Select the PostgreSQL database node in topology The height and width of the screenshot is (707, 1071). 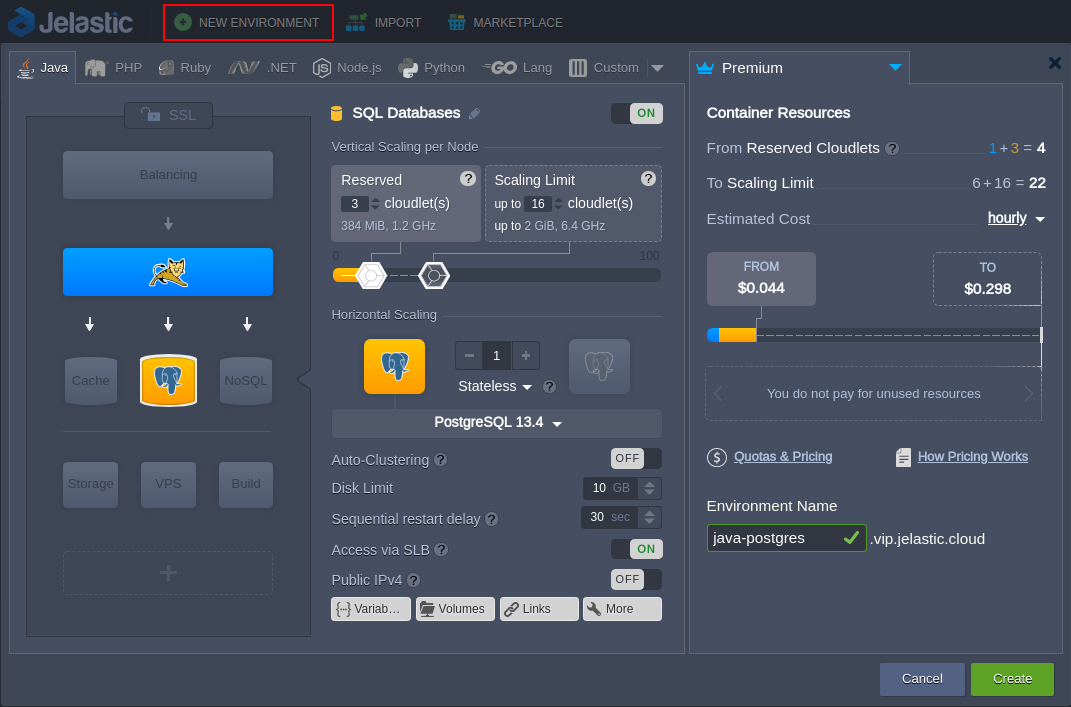(169, 380)
